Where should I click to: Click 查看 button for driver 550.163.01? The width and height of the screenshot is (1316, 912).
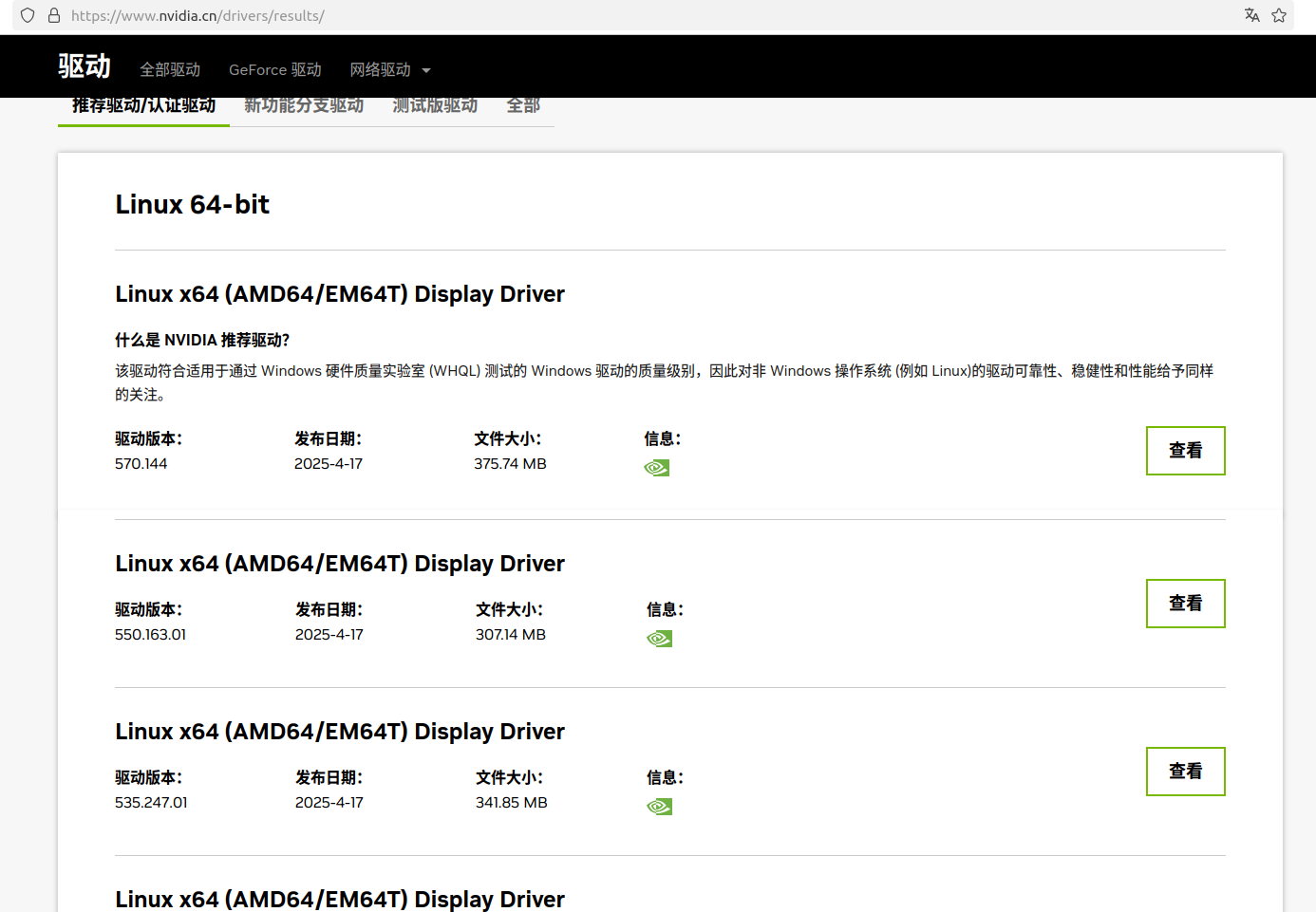(x=1186, y=604)
